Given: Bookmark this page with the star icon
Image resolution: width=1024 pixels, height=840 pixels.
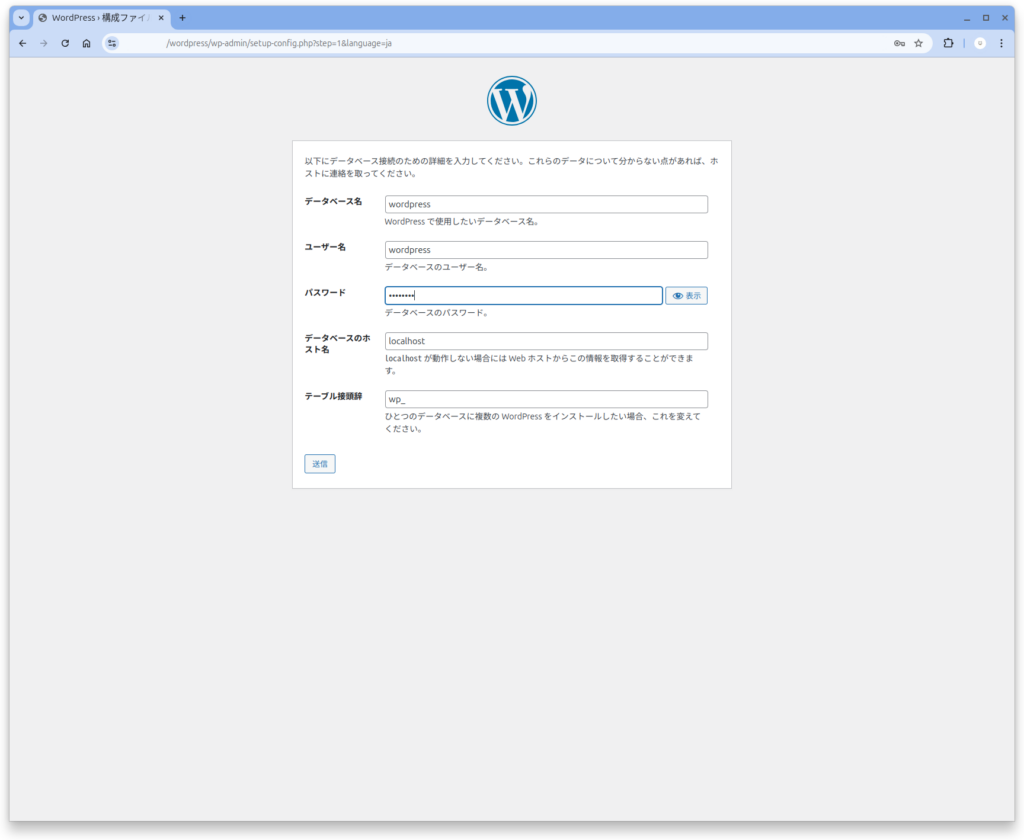Looking at the screenshot, I should 919,43.
